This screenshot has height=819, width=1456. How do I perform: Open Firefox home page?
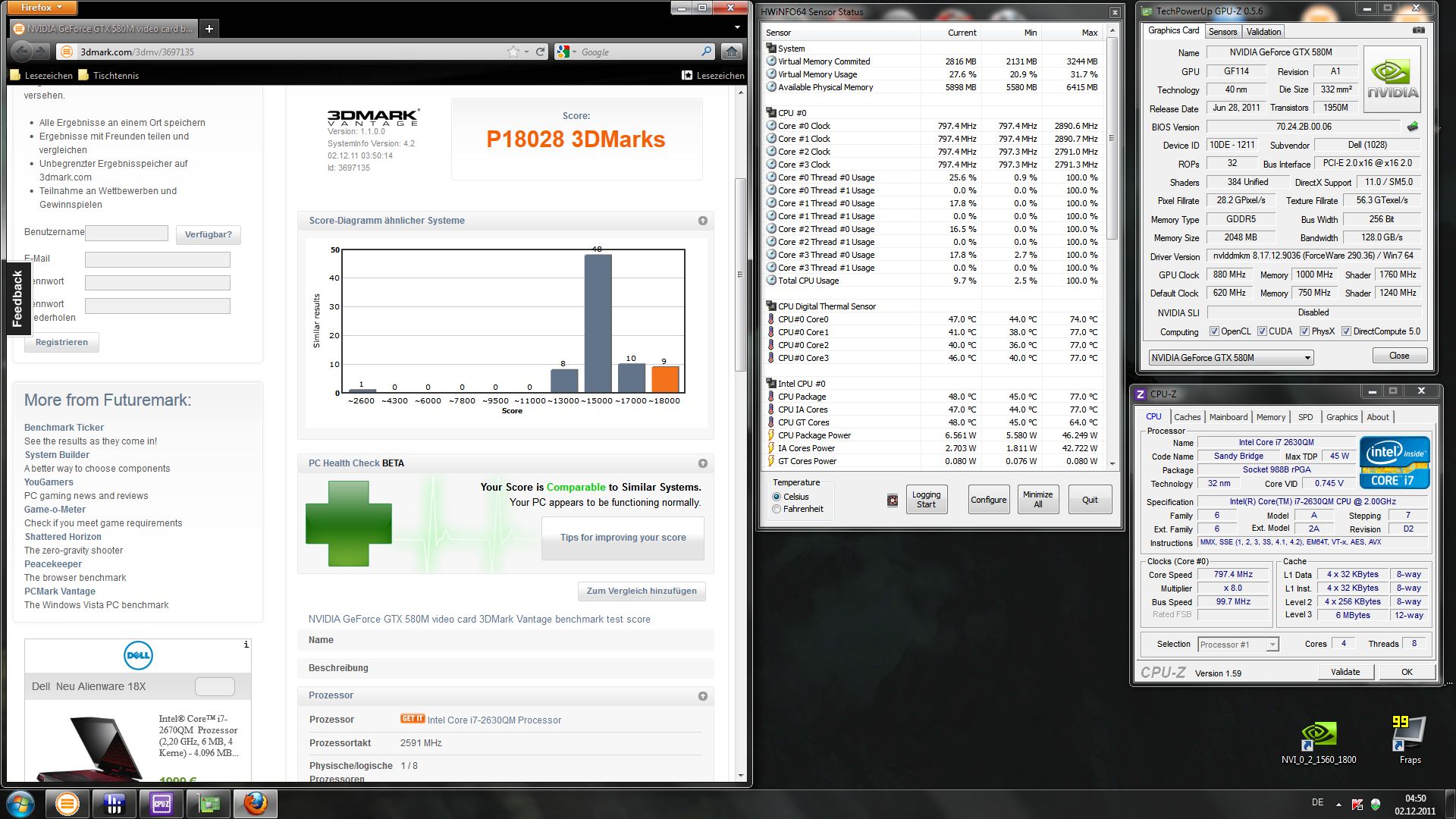tap(731, 52)
